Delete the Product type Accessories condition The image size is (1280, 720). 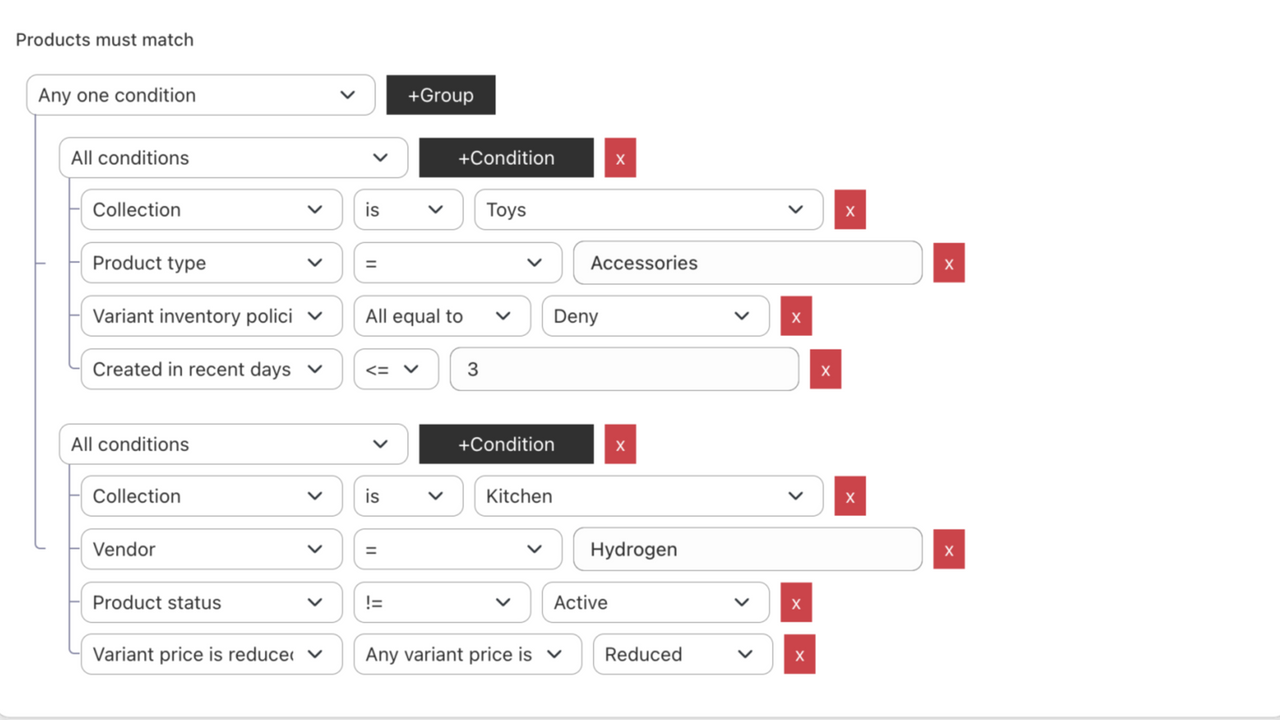click(x=948, y=262)
